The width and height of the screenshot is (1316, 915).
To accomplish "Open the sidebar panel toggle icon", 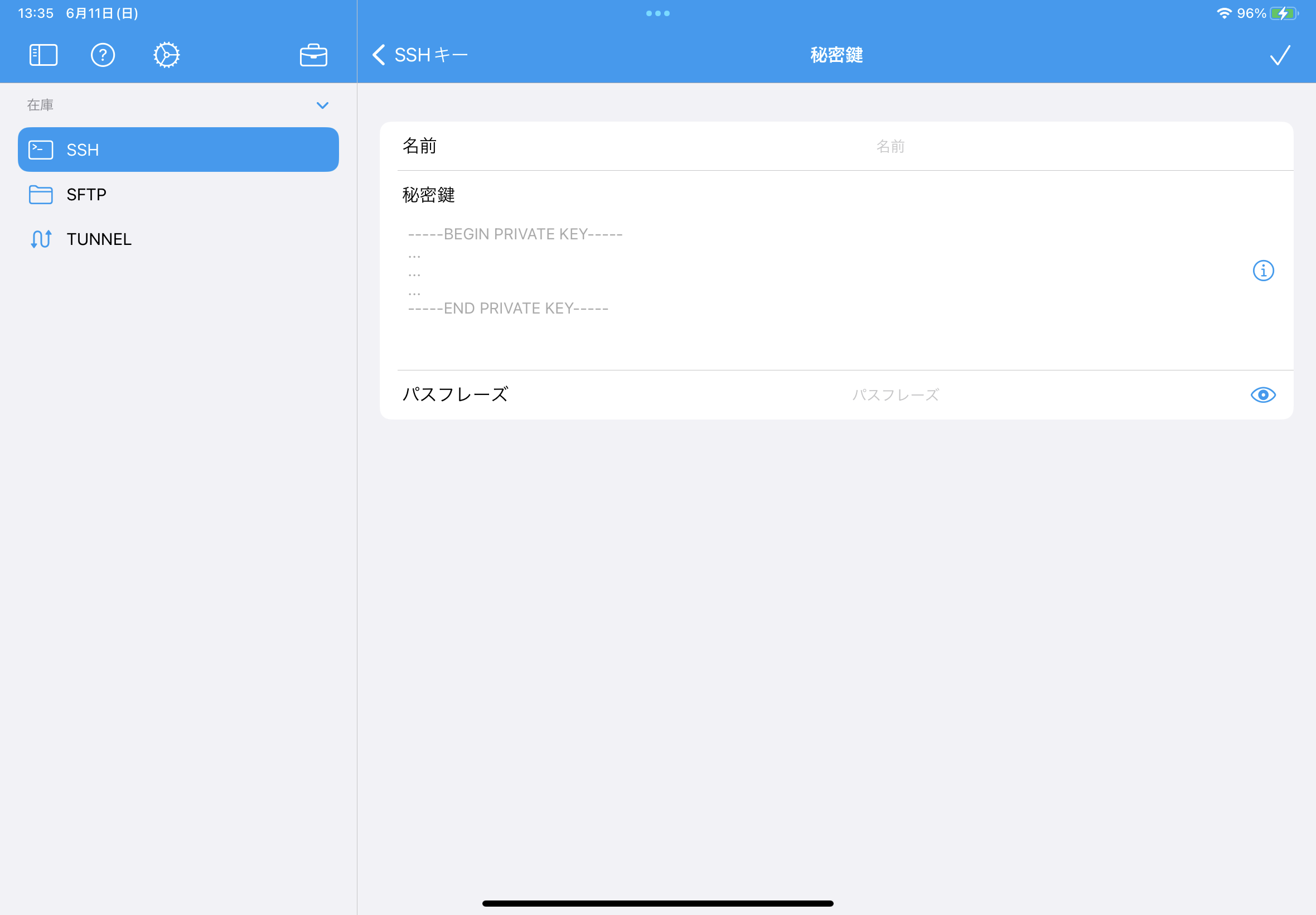I will click(x=42, y=55).
